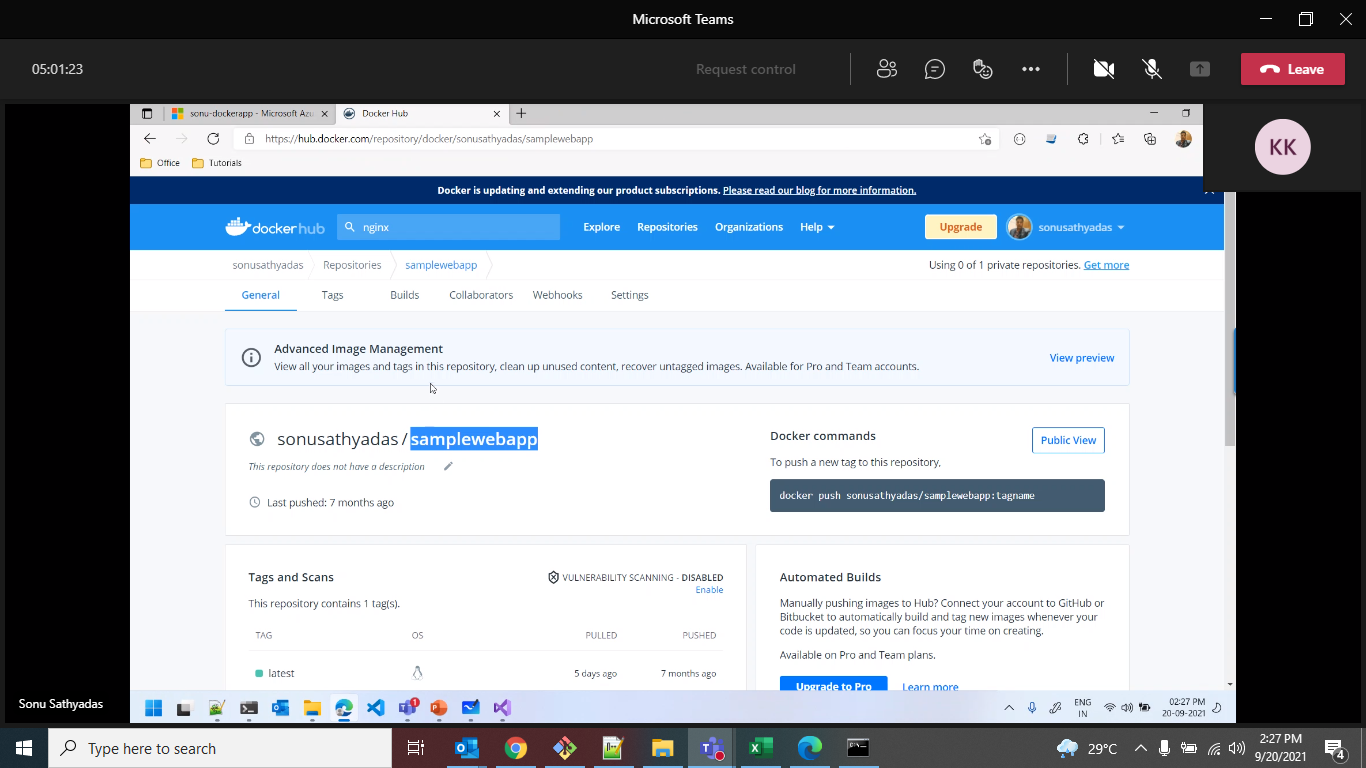This screenshot has width=1366, height=768.
Task: Go back in the shared browser
Action: [150, 139]
